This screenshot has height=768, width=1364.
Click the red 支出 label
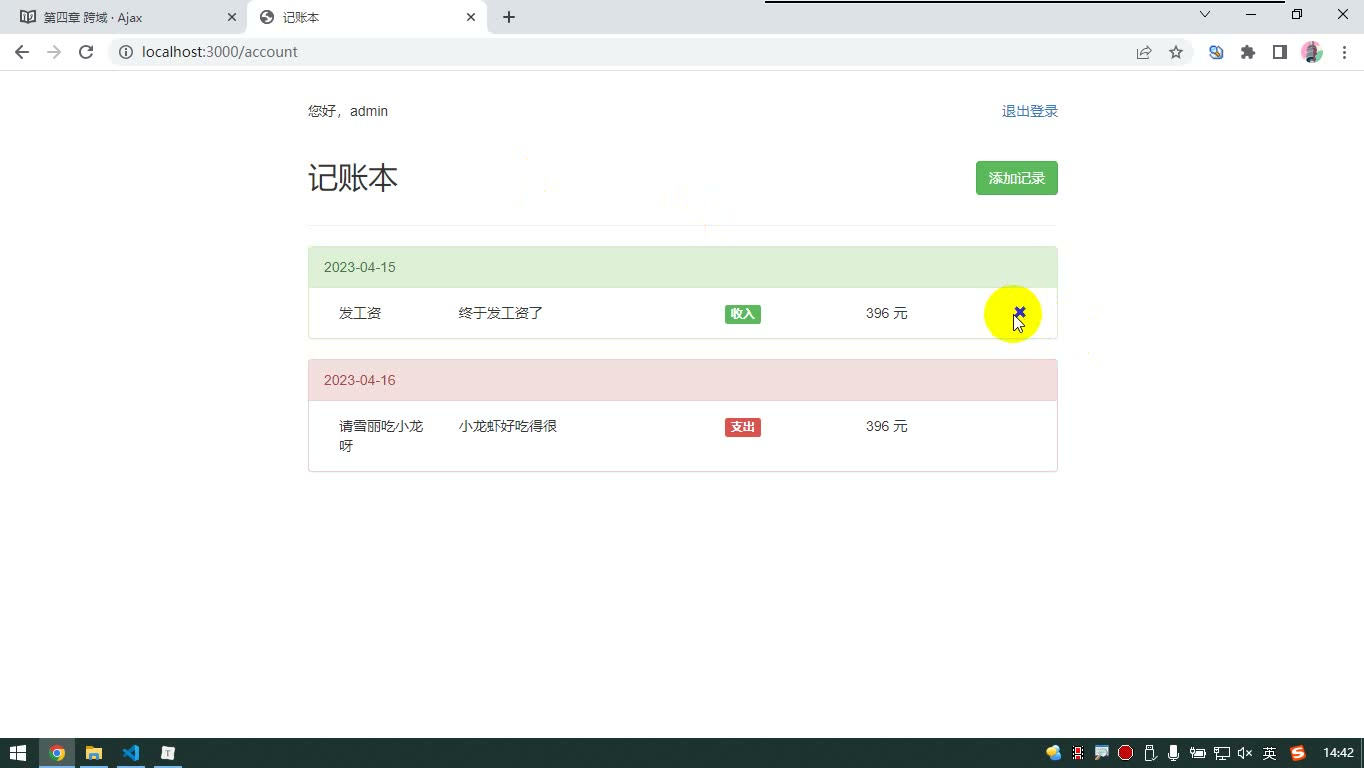coord(743,427)
